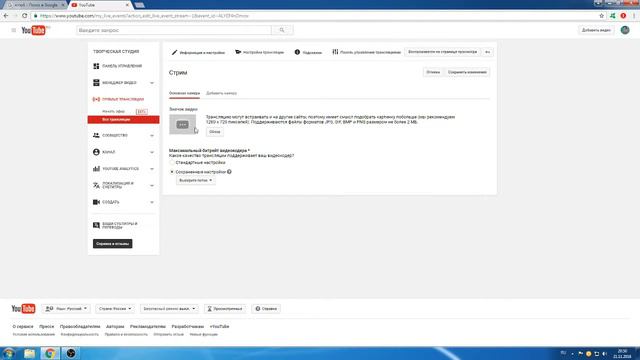Expand the Канал section arrow
The image size is (640, 360).
[x=152, y=152]
